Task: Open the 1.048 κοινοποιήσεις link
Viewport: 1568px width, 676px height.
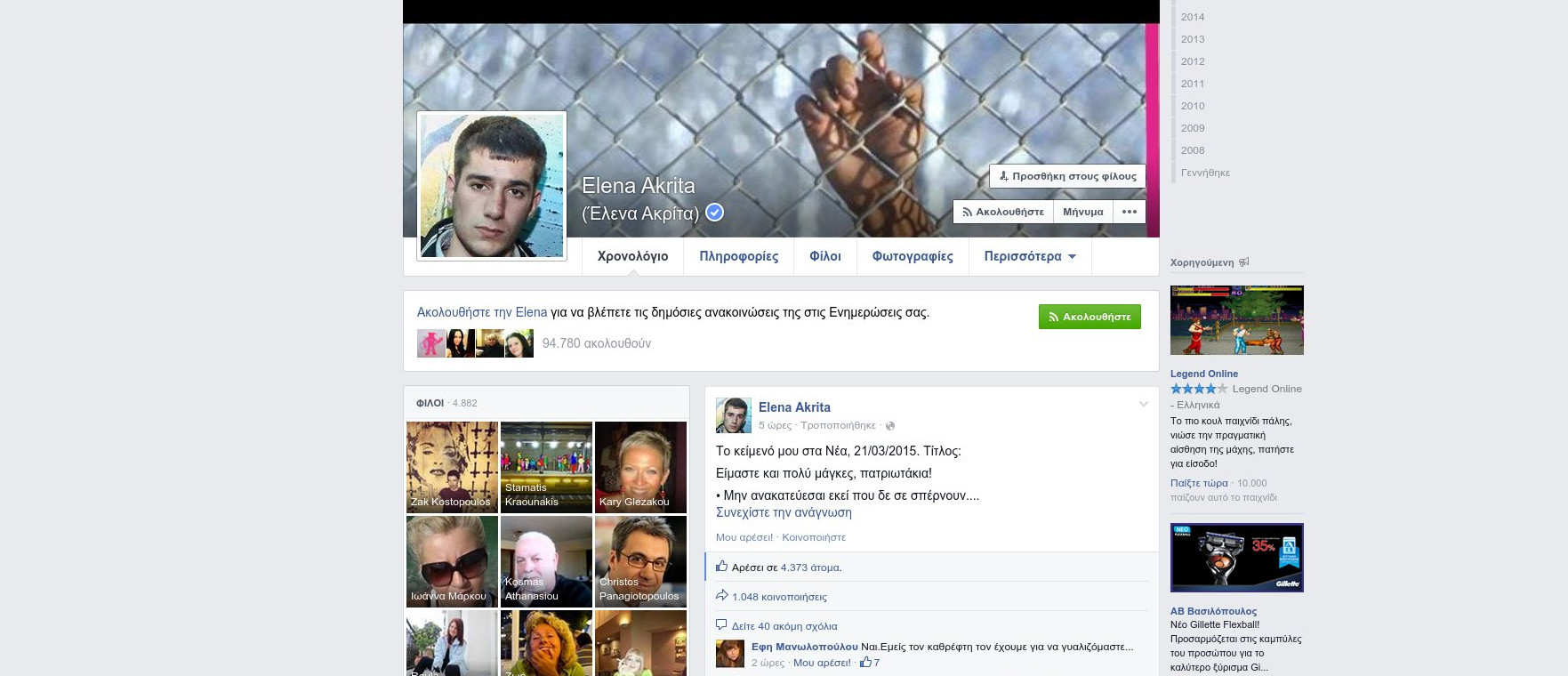Action: (779, 597)
